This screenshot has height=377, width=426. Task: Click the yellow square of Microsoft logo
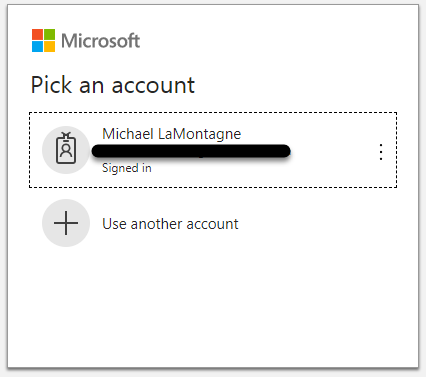(50, 47)
